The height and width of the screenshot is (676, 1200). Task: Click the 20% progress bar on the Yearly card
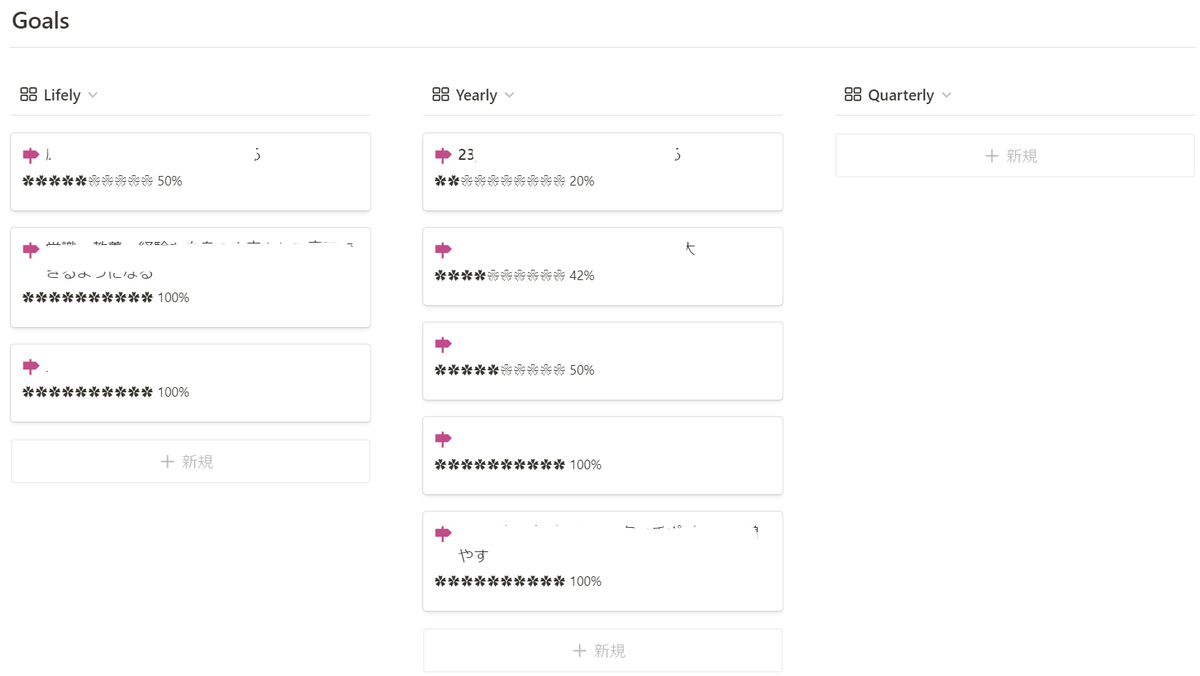click(x=500, y=181)
